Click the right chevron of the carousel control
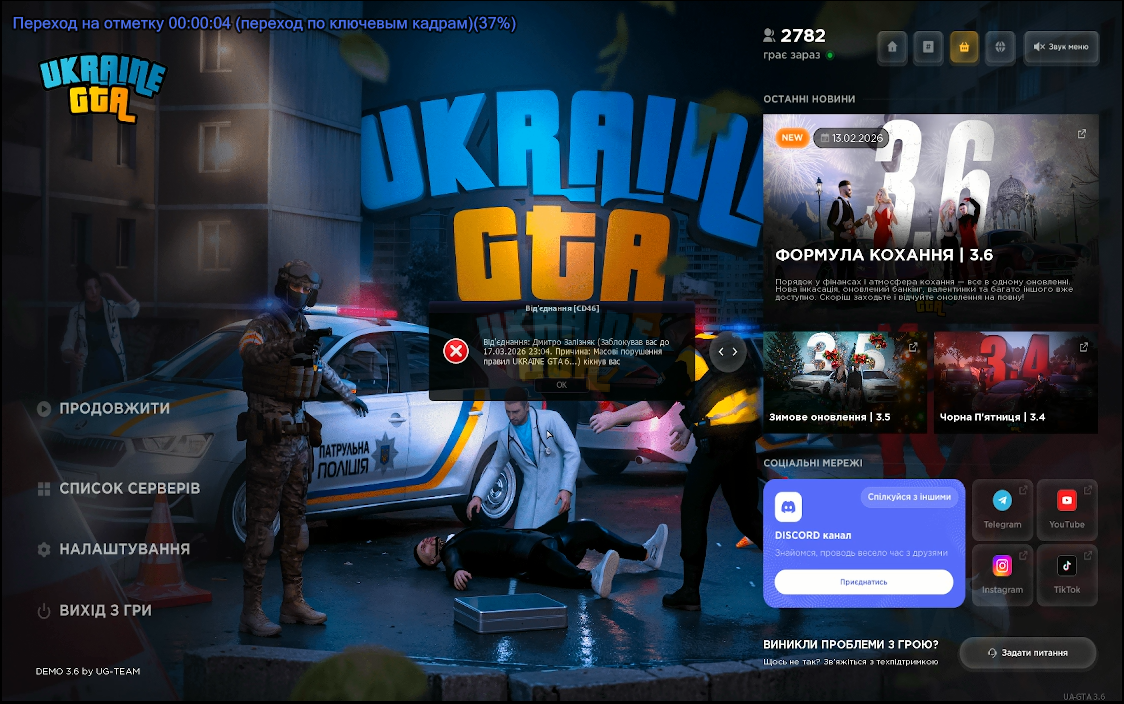This screenshot has width=1124, height=704. (735, 351)
